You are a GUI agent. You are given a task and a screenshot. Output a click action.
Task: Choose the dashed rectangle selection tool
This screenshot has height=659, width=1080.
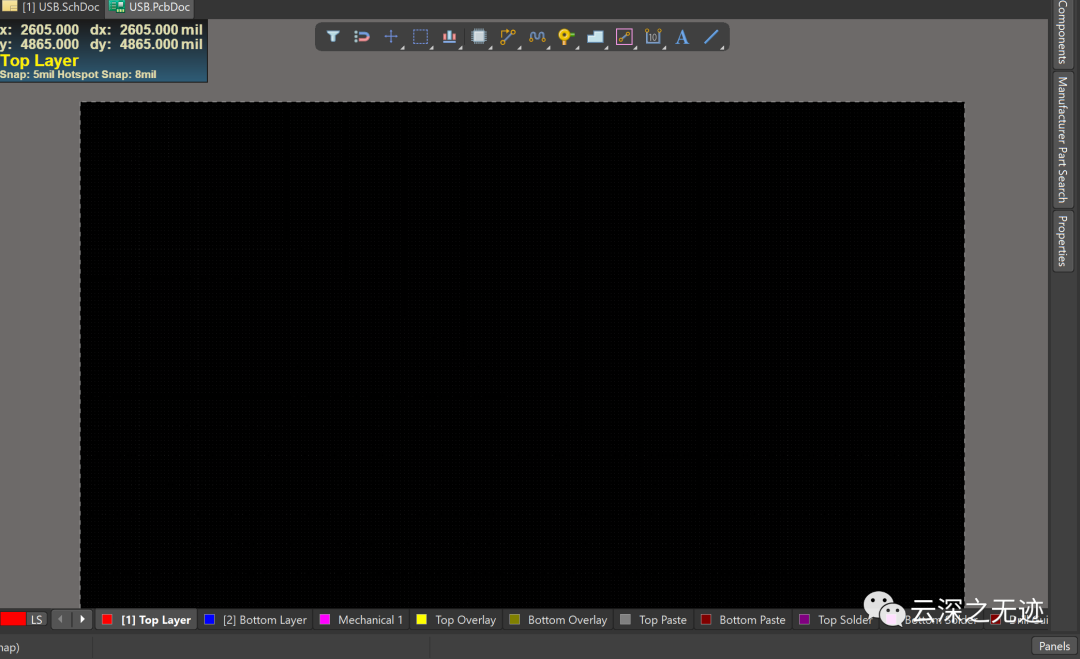[420, 36]
